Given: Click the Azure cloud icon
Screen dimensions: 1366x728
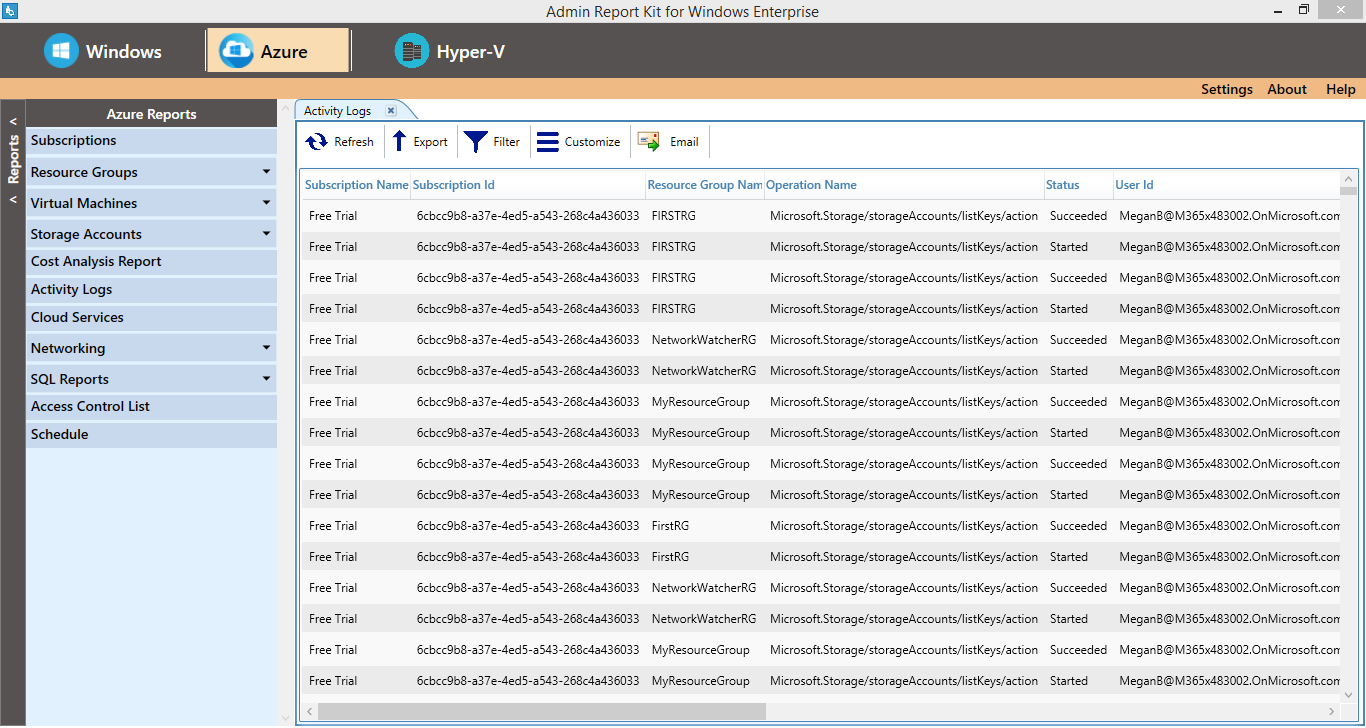Looking at the screenshot, I should (237, 51).
